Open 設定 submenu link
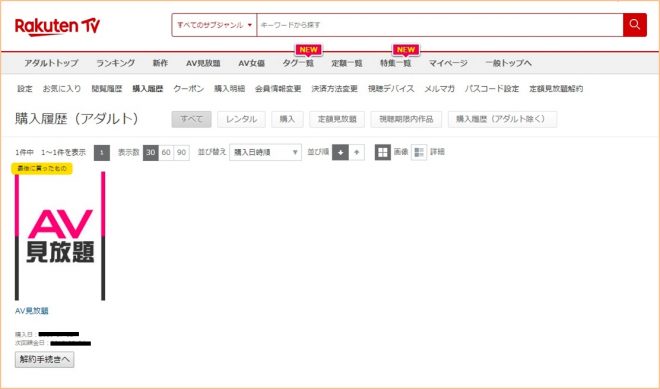The width and height of the screenshot is (660, 389). pyautogui.click(x=24, y=89)
